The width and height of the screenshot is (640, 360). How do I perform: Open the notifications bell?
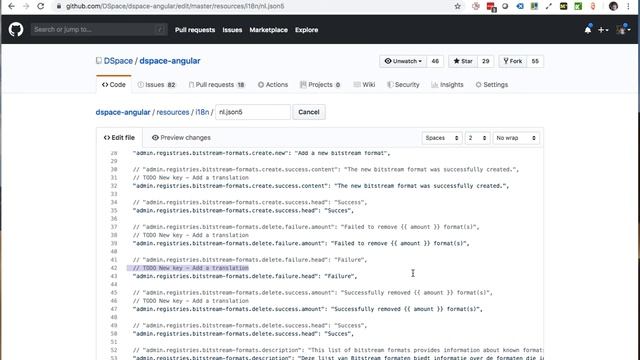pos(588,29)
